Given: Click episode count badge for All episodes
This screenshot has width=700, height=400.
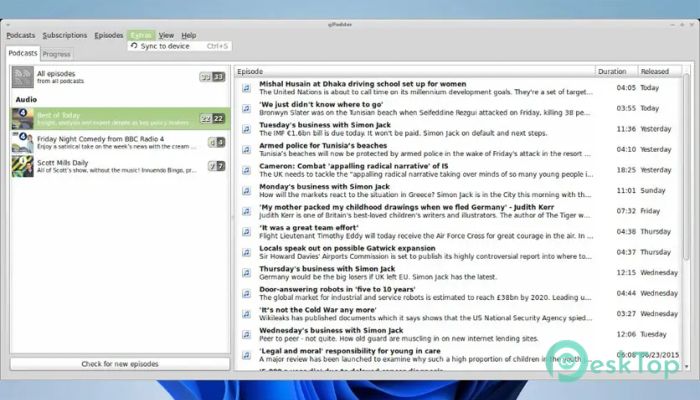Looking at the screenshot, I should tap(212, 77).
